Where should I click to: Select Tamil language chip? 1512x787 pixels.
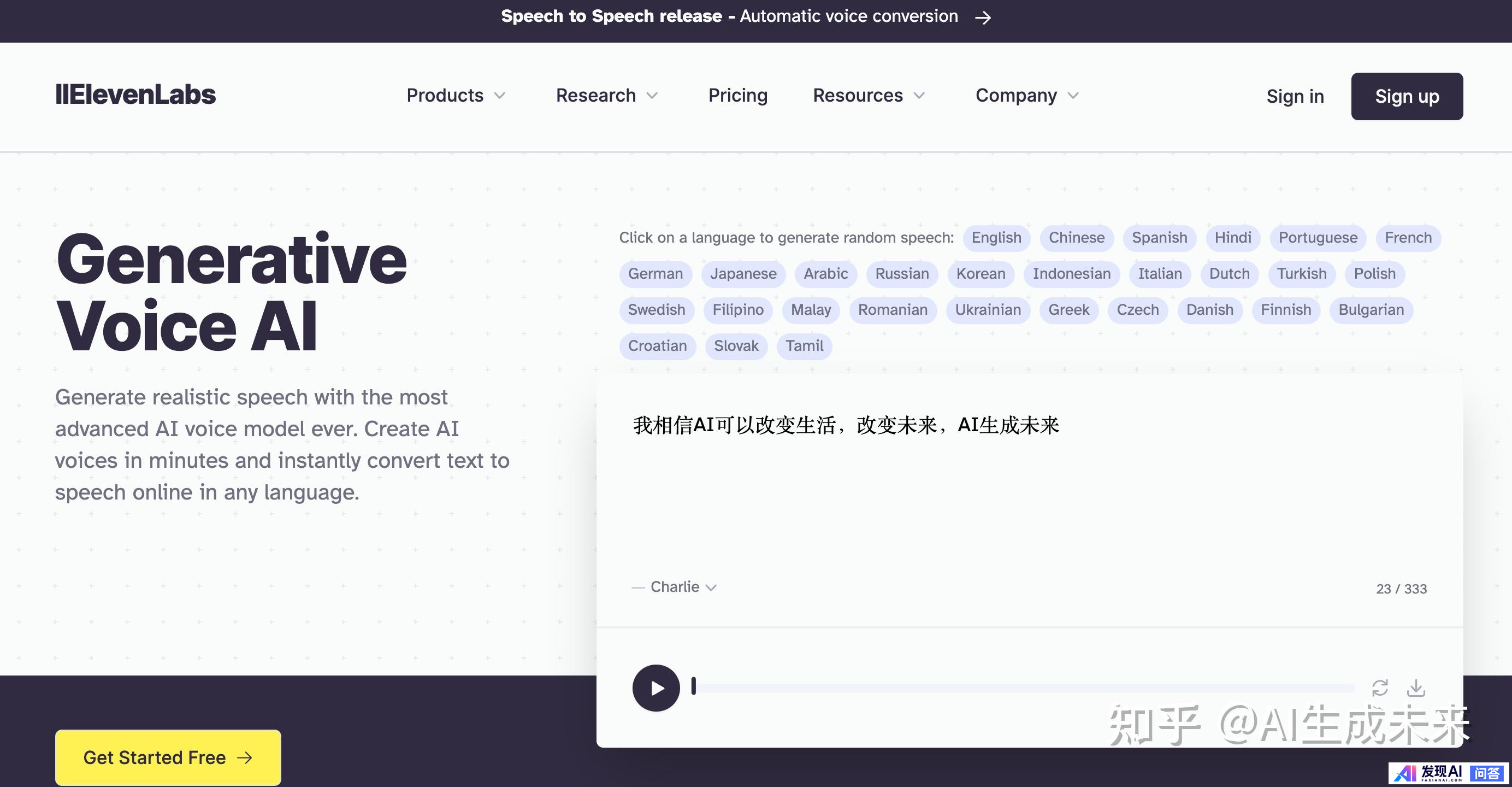point(804,346)
